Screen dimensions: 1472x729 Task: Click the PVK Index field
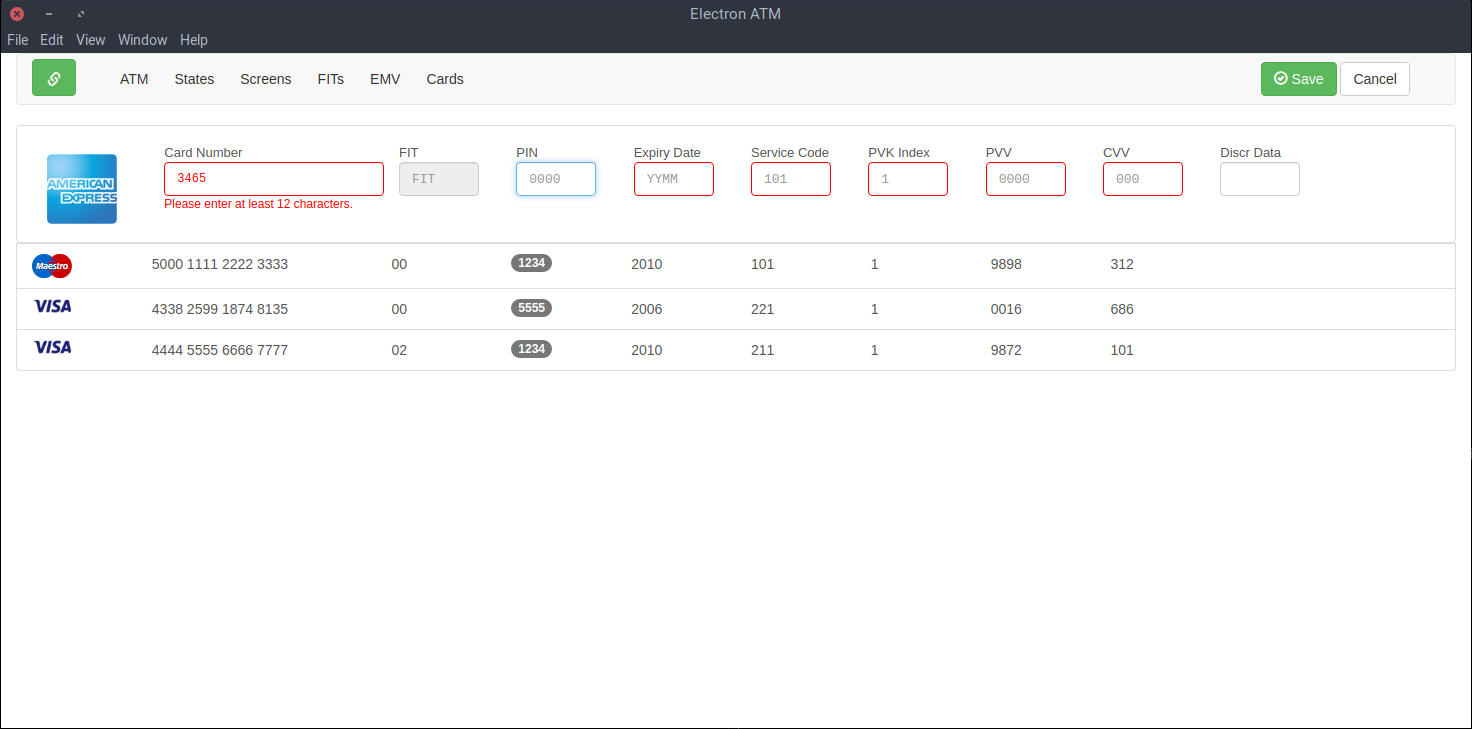point(908,179)
